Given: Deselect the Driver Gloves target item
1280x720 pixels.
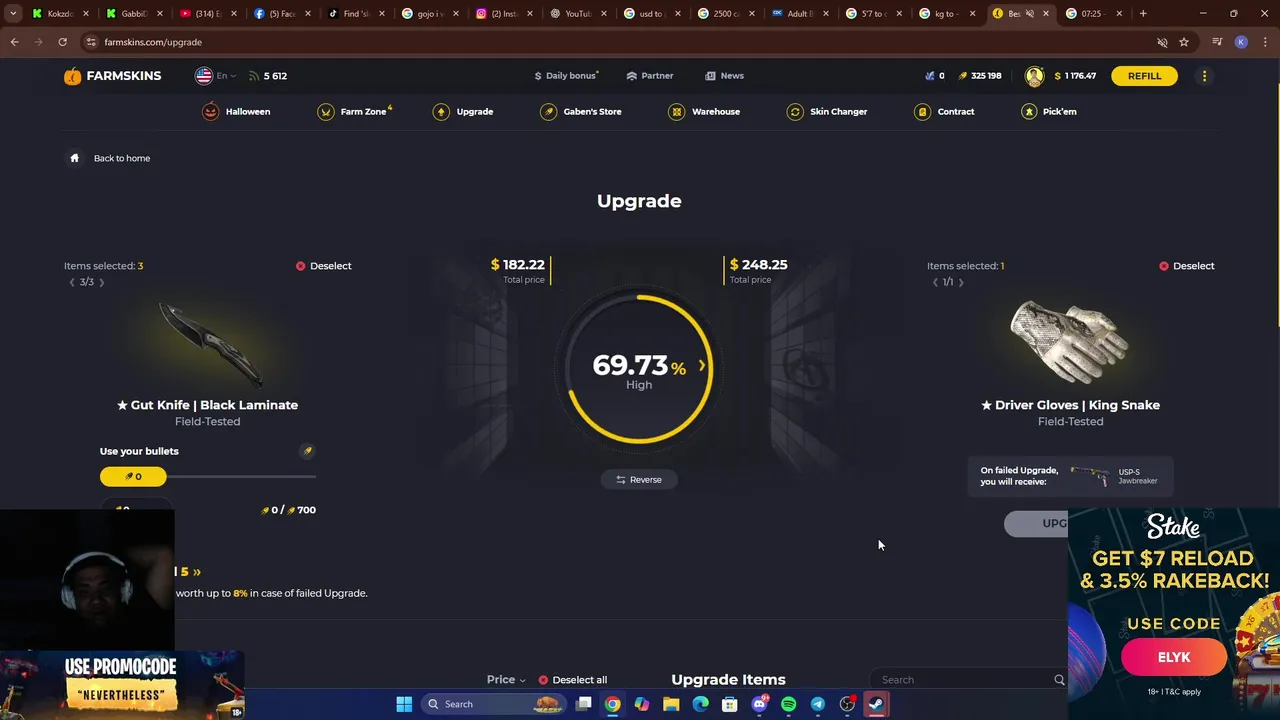Looking at the screenshot, I should point(1186,266).
